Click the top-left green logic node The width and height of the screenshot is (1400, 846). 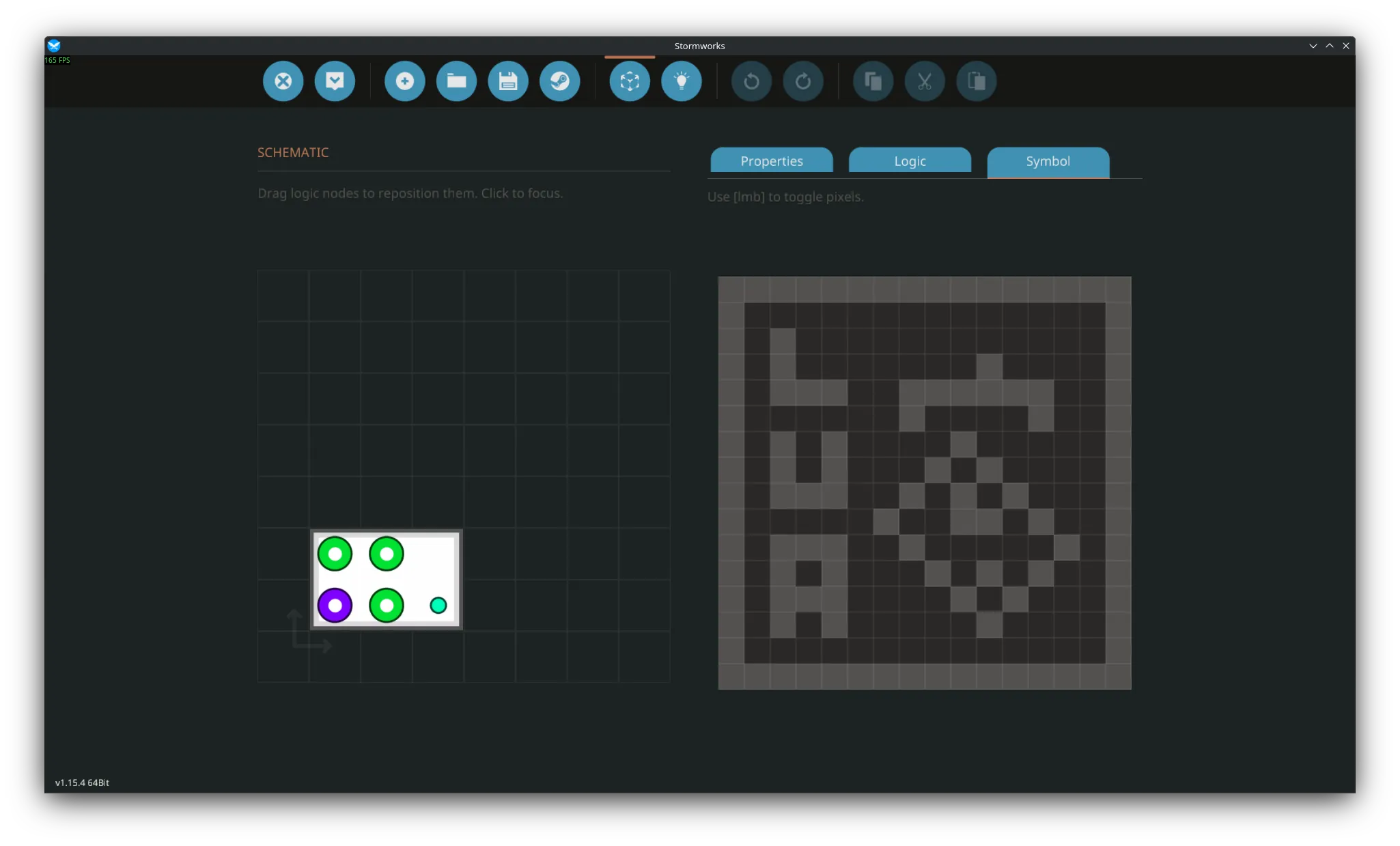tap(335, 554)
